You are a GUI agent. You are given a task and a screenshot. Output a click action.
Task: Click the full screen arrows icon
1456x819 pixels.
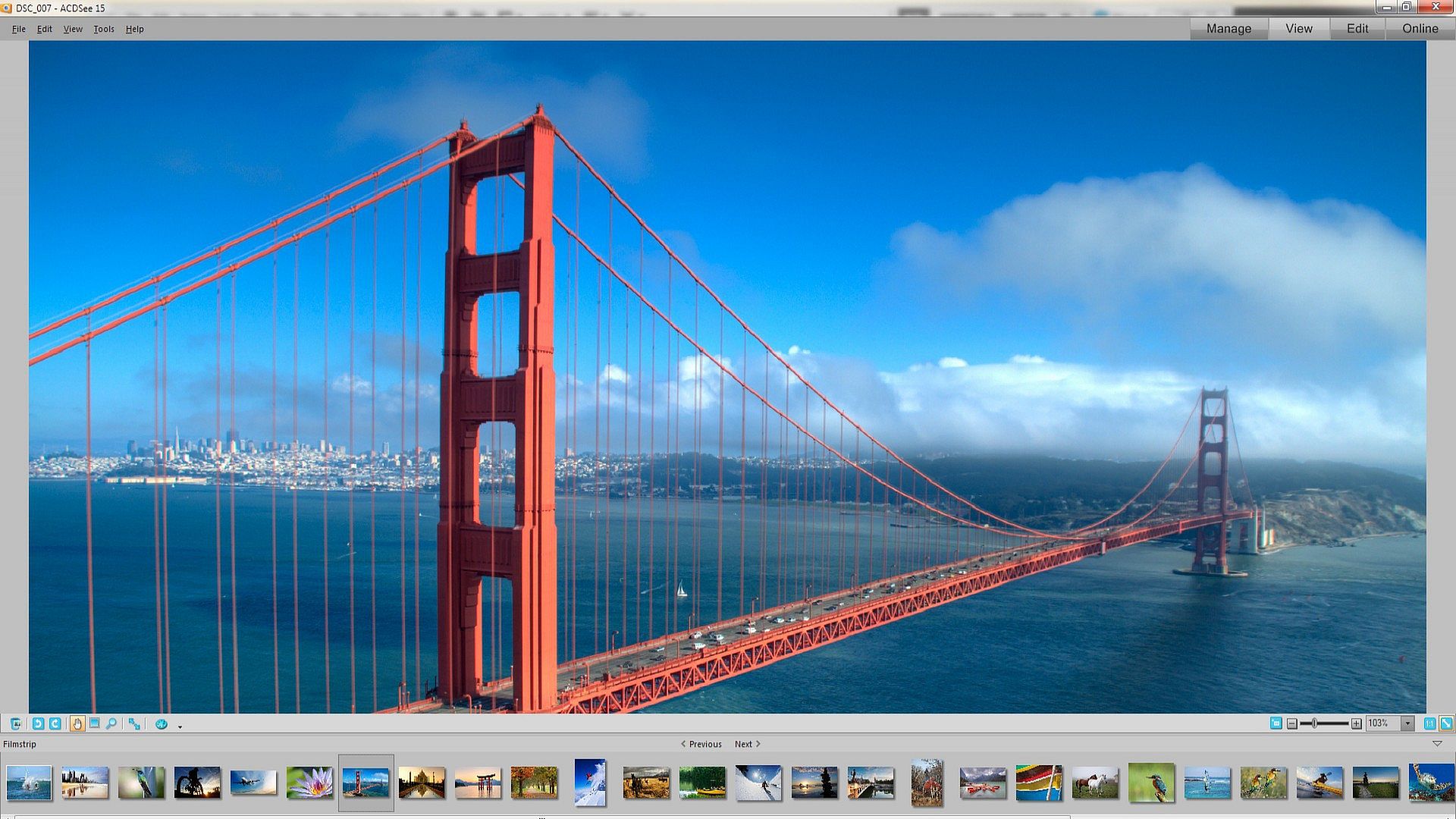pyautogui.click(x=134, y=723)
